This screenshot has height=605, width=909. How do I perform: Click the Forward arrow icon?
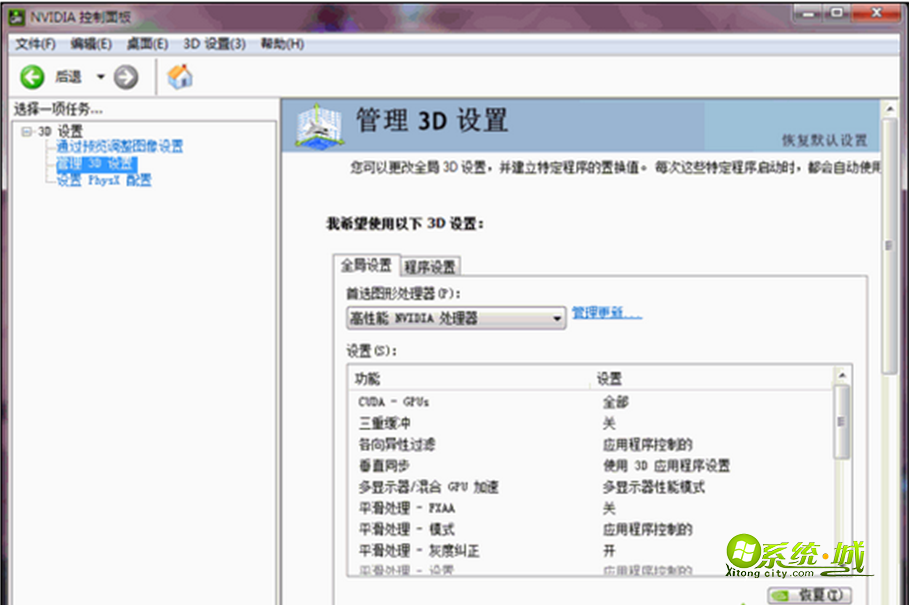125,77
